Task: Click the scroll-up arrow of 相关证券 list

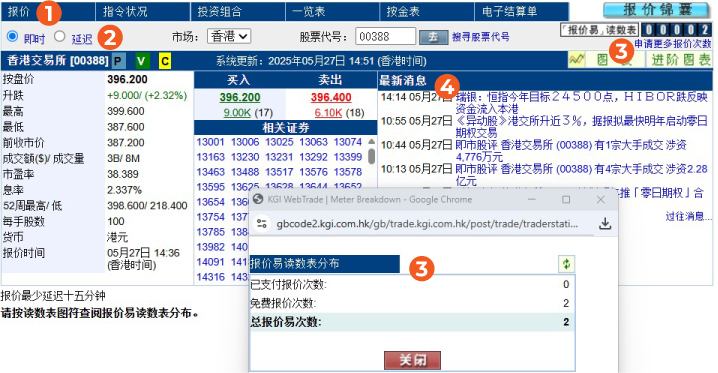Action: tap(371, 141)
